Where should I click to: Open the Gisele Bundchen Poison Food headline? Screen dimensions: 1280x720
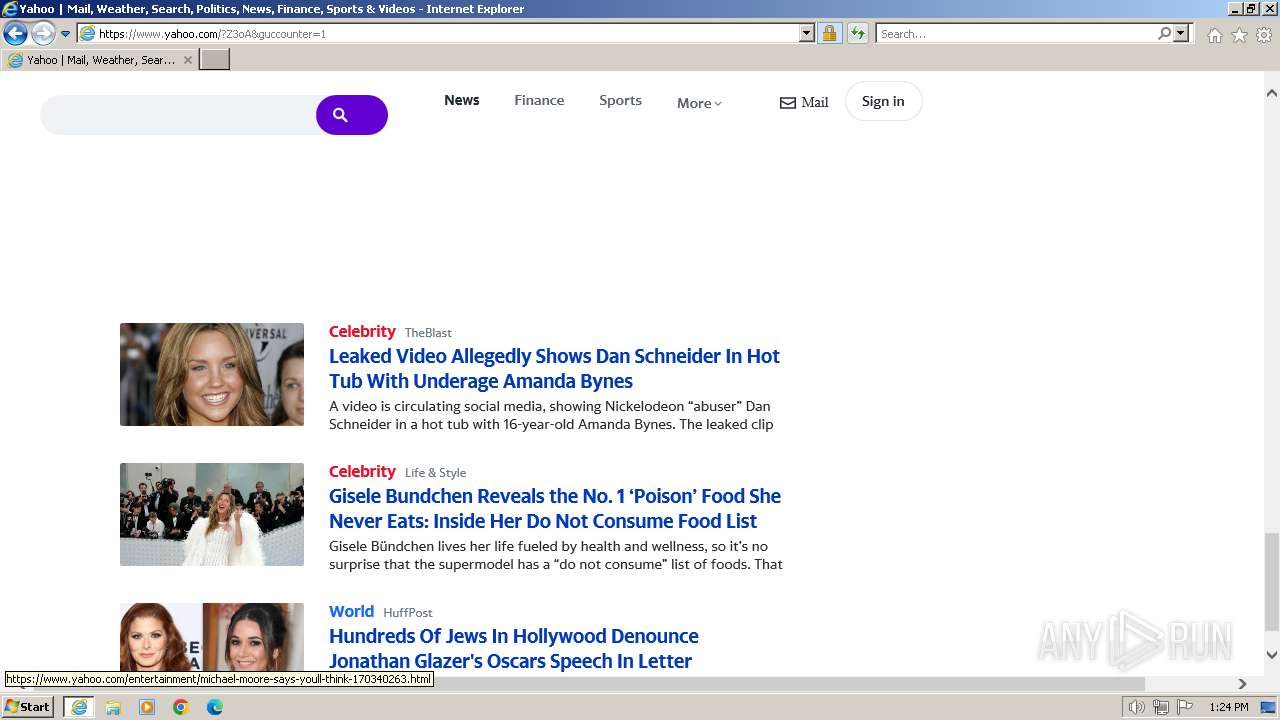[x=555, y=508]
